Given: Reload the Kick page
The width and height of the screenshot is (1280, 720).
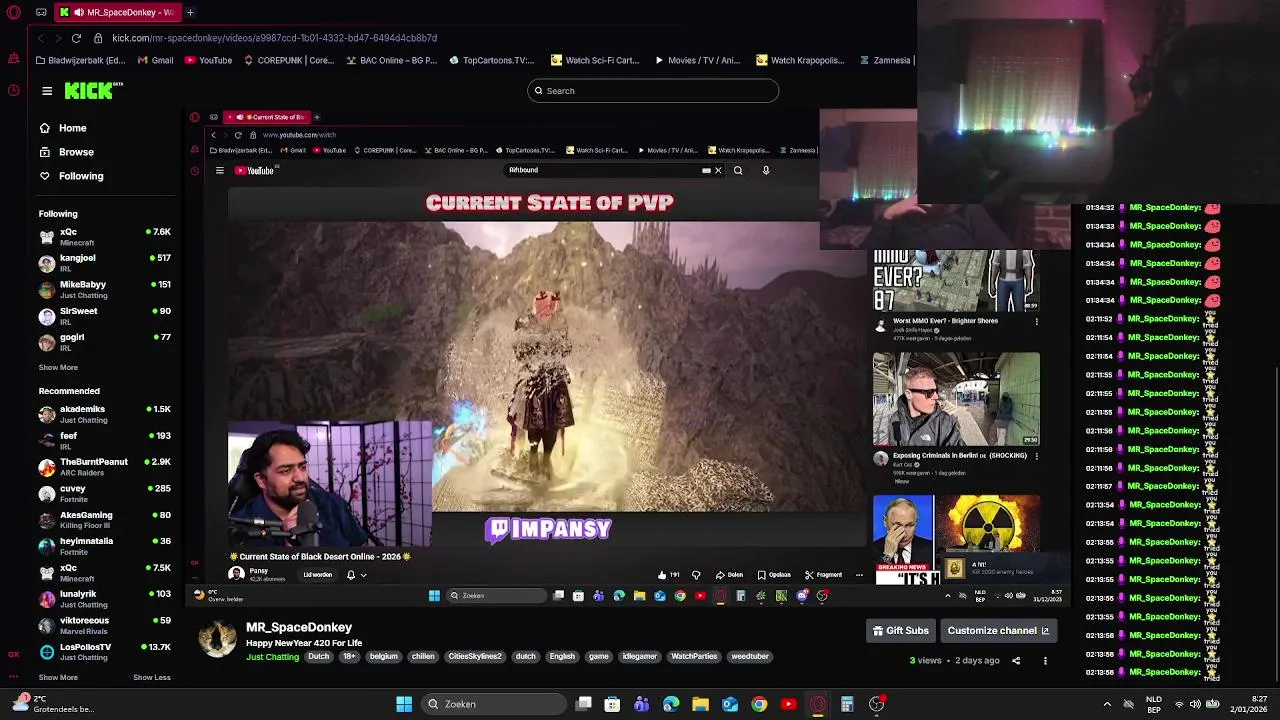Looking at the screenshot, I should (76, 38).
